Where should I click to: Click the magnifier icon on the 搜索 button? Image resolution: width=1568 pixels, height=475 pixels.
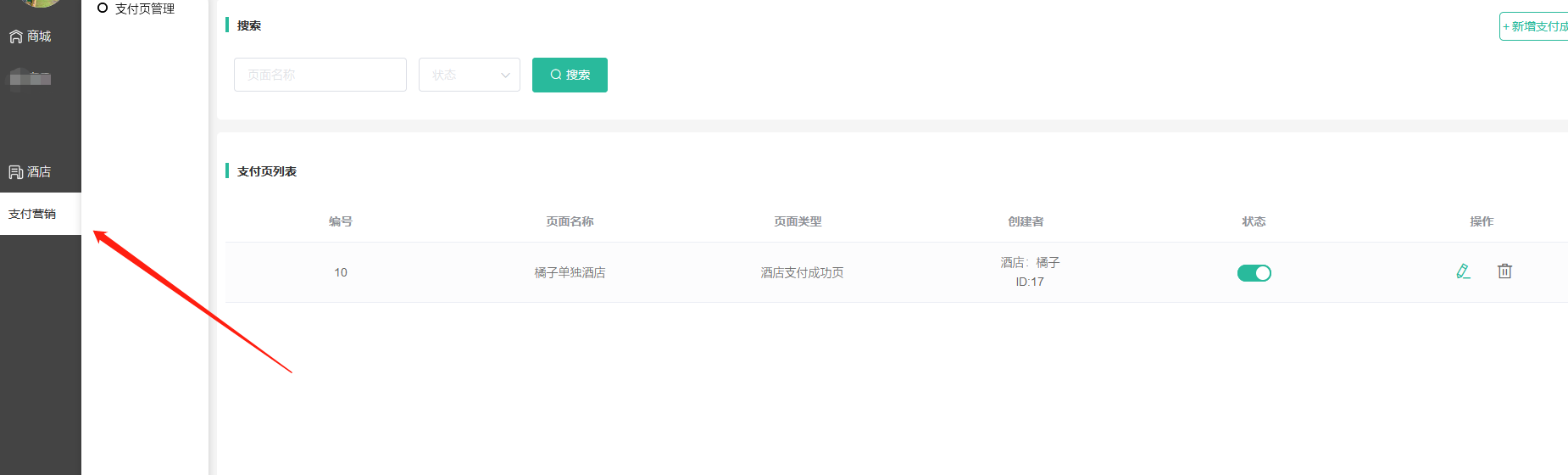pyautogui.click(x=556, y=75)
